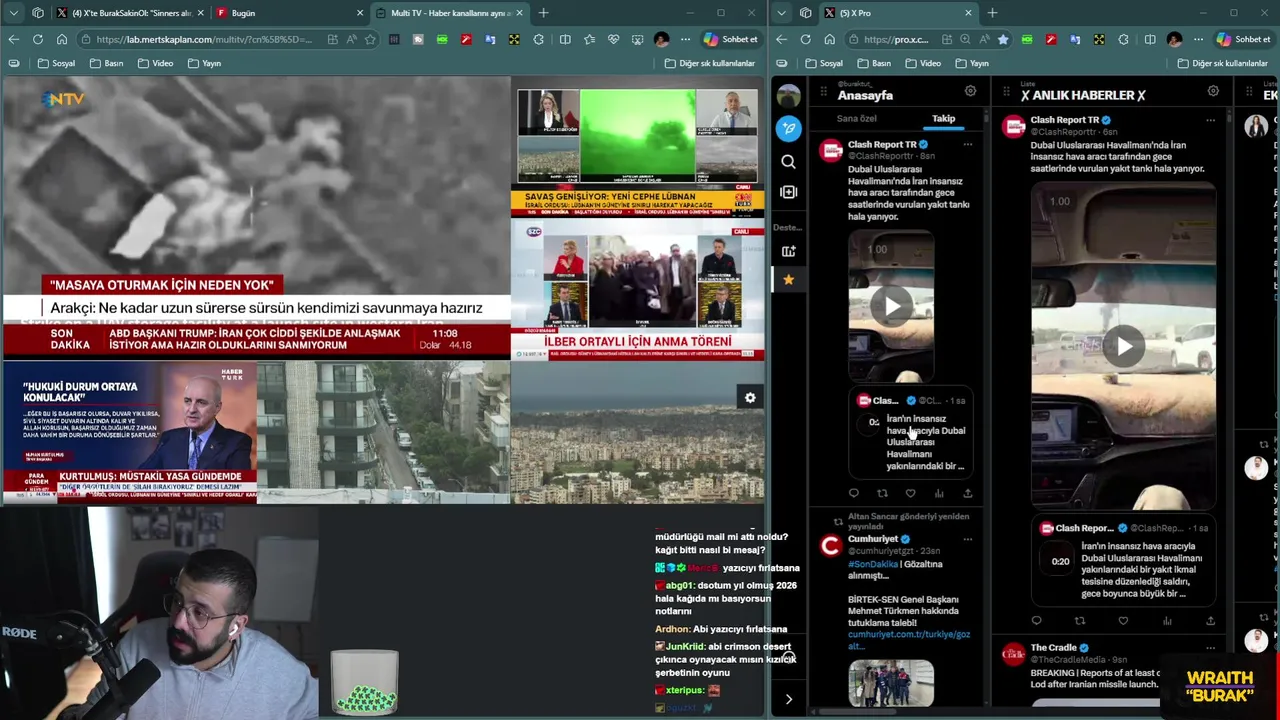
Task: Open the user avatar in X Pro sidebar
Action: click(x=788, y=96)
